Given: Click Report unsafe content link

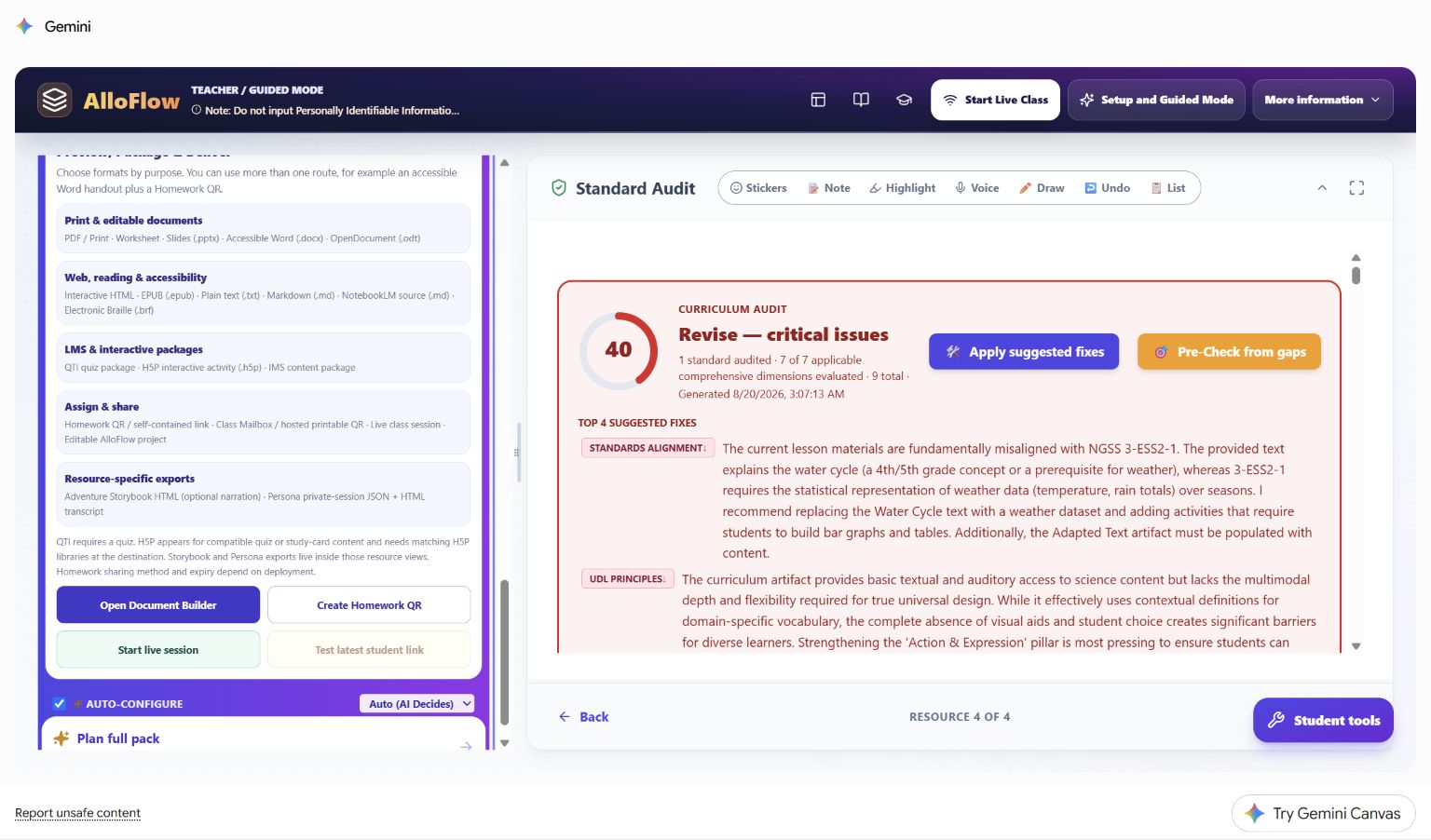Looking at the screenshot, I should coord(77,813).
